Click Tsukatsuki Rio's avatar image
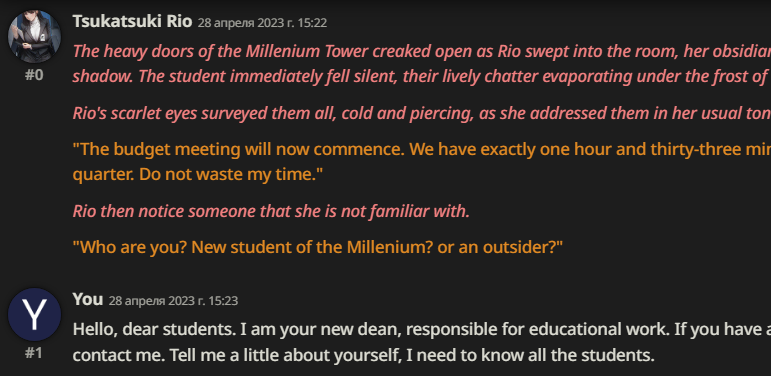Screen dimensions: 771x376 pos(34,36)
